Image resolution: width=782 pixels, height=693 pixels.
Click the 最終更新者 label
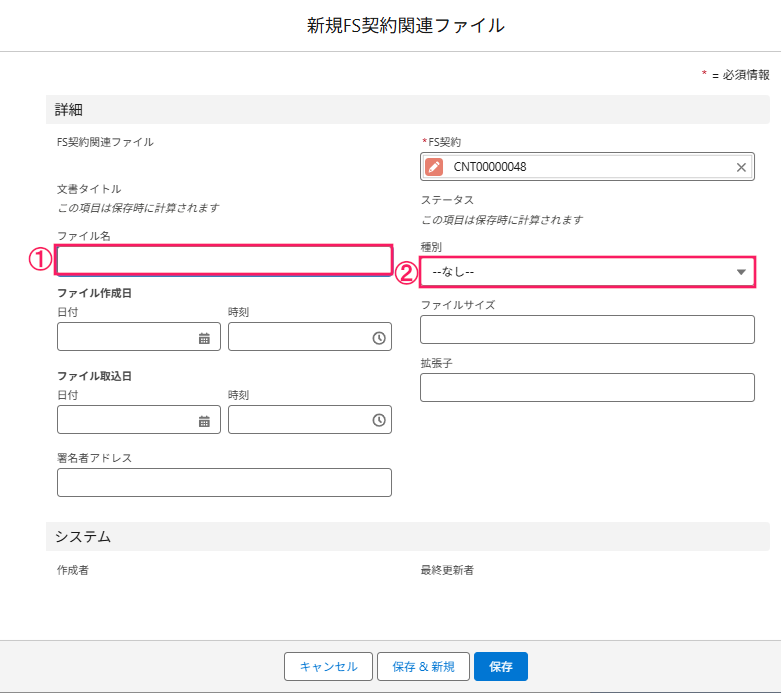[447, 570]
